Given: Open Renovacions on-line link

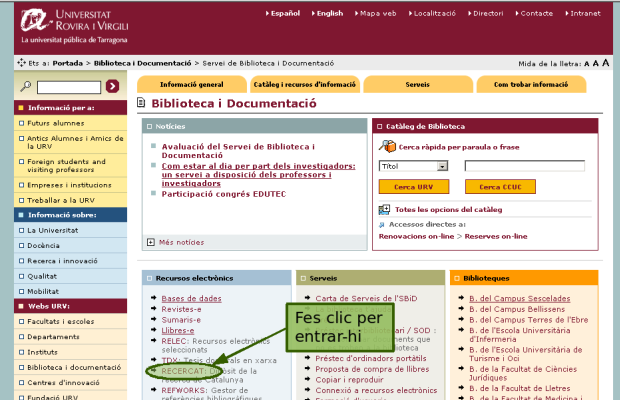Looking at the screenshot, I should [416, 236].
